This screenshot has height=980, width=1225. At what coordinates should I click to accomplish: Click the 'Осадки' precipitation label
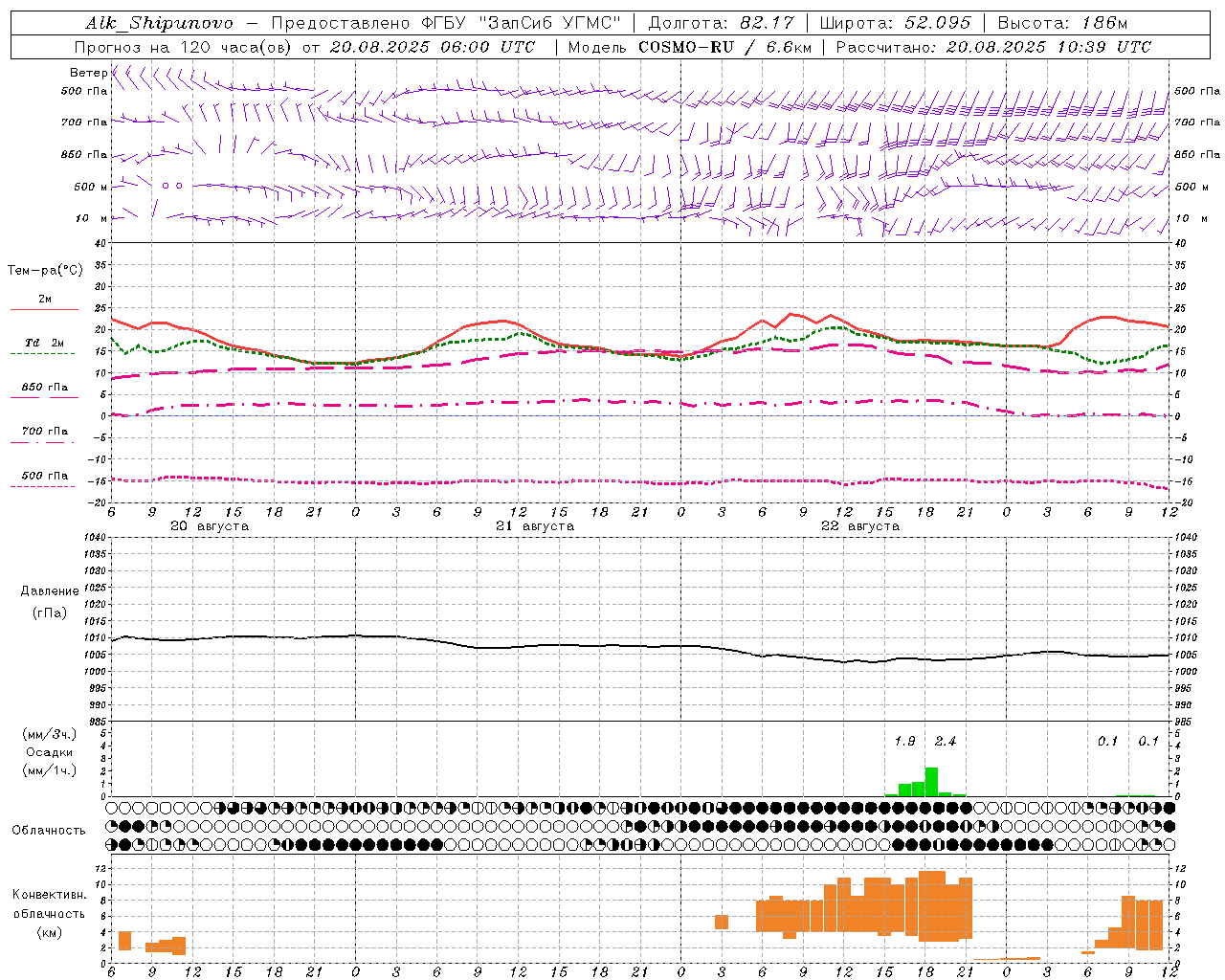[x=49, y=752]
